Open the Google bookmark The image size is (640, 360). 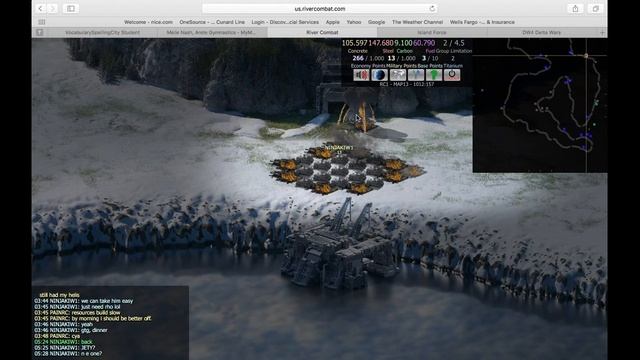pos(376,22)
